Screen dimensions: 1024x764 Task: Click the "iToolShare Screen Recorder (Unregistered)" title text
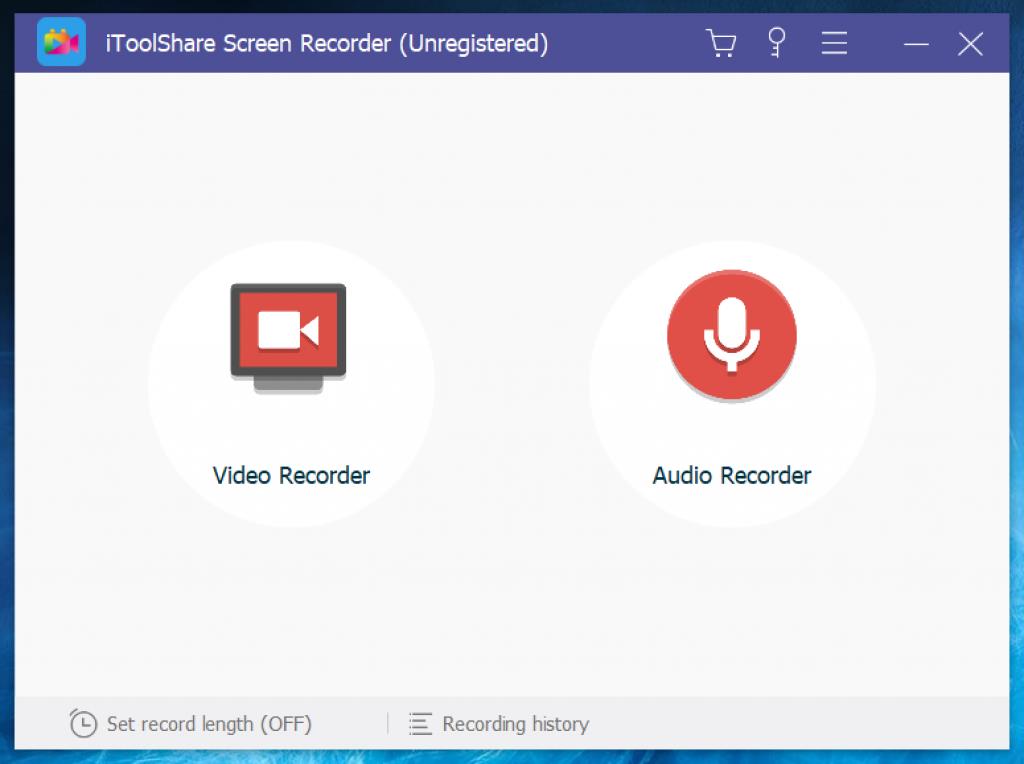pyautogui.click(x=327, y=43)
